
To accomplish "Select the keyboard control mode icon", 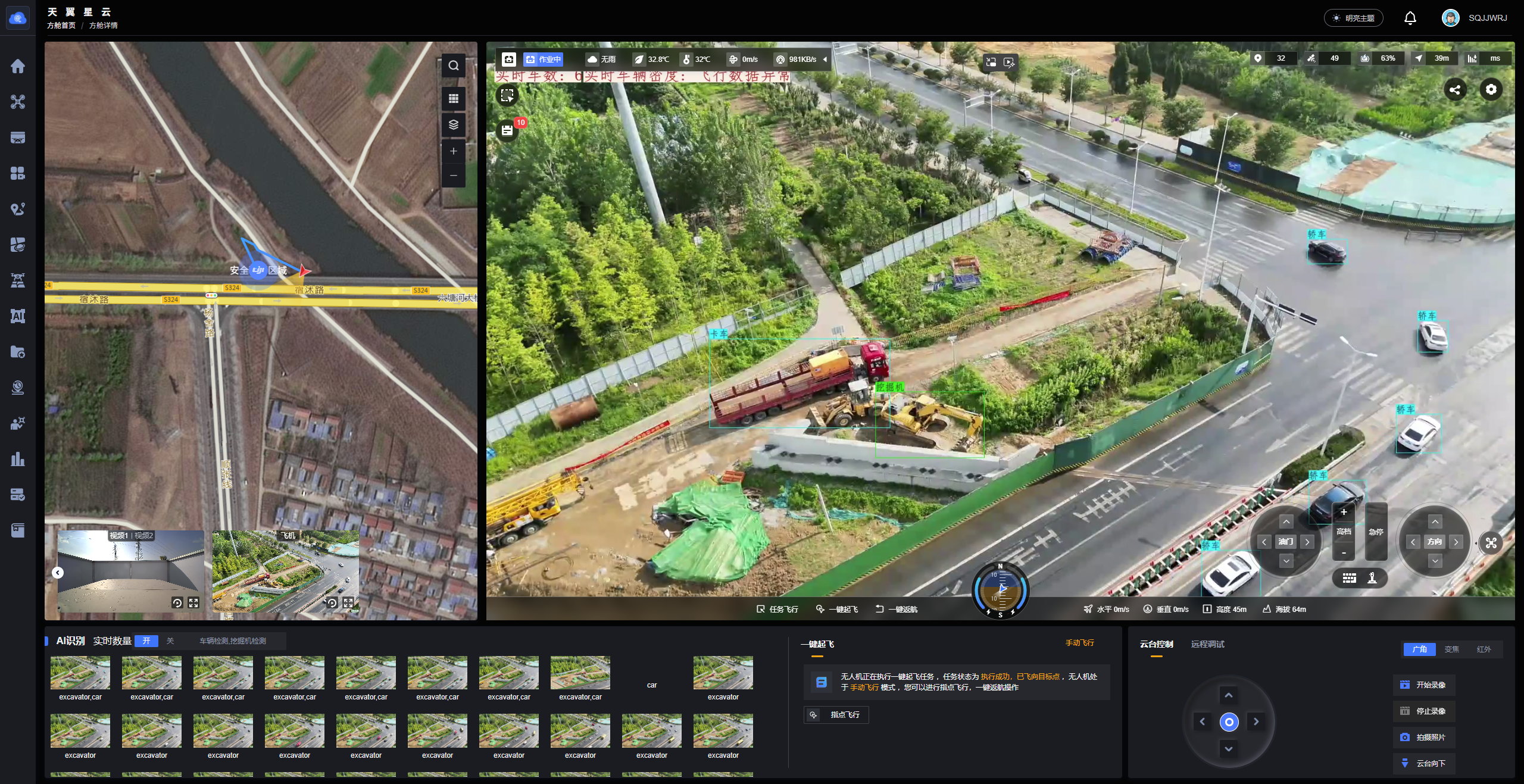I will [1350, 577].
